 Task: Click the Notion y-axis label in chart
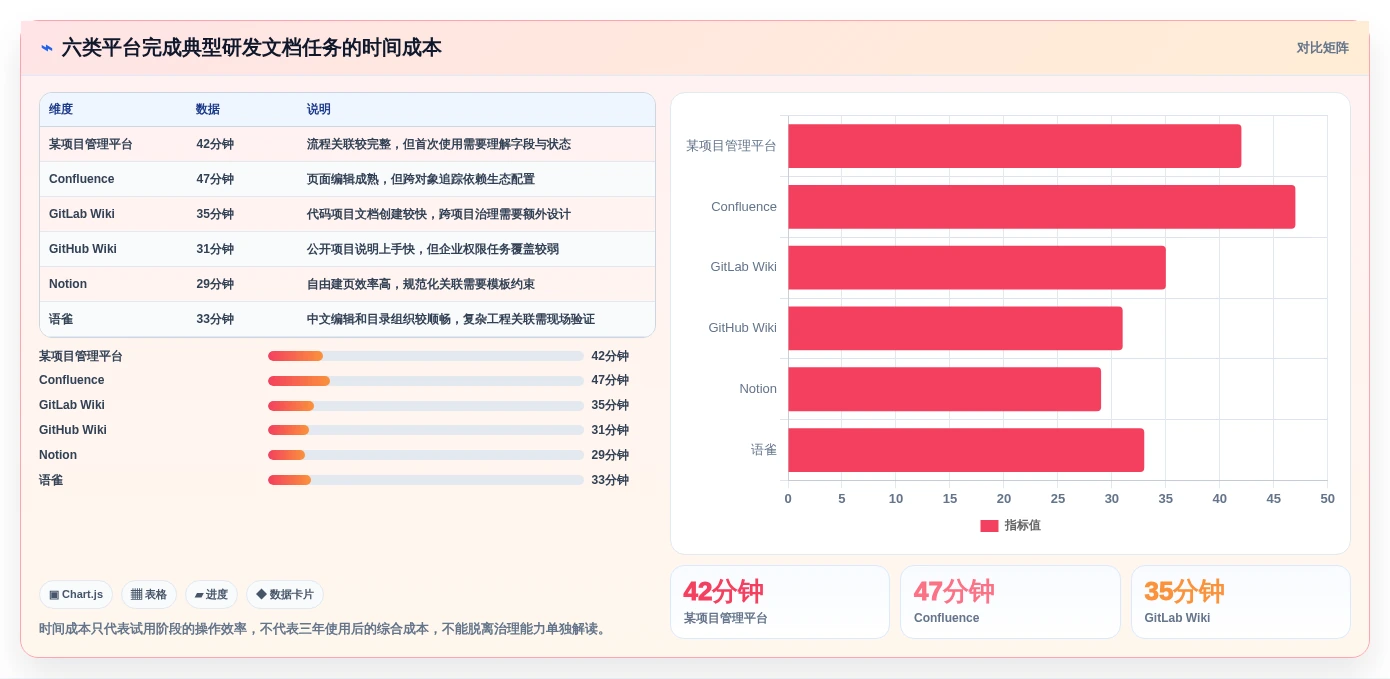[758, 389]
